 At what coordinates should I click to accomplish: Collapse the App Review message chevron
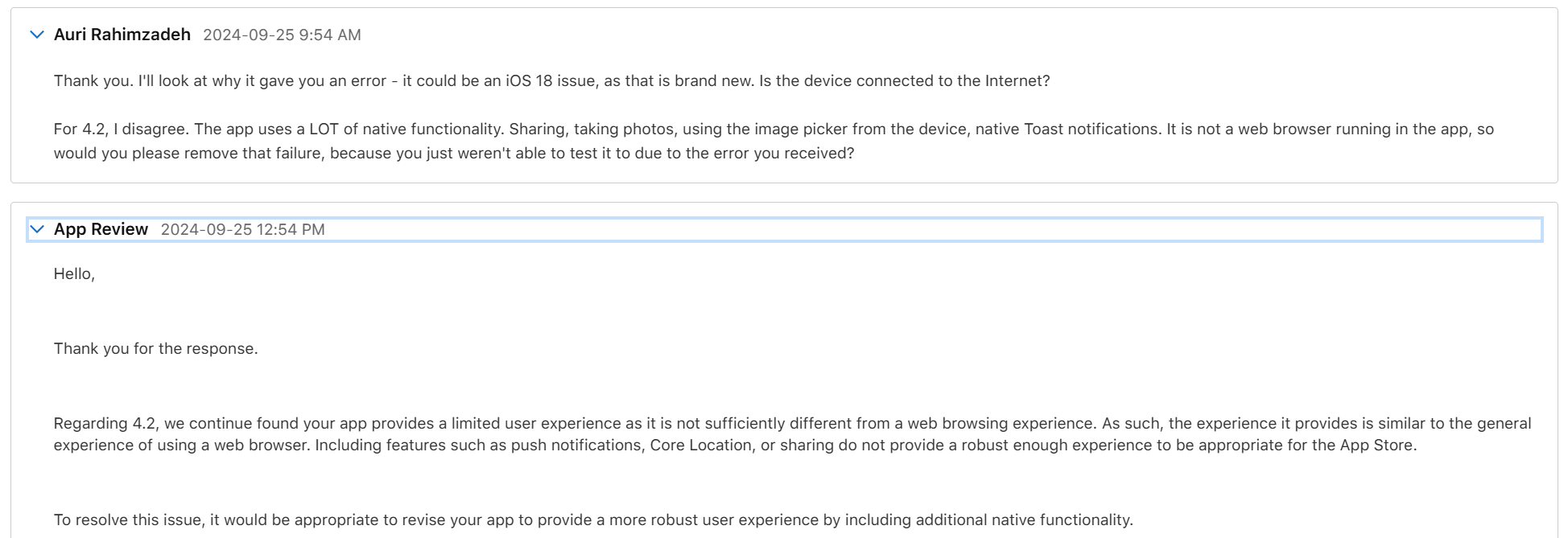pyautogui.click(x=36, y=229)
